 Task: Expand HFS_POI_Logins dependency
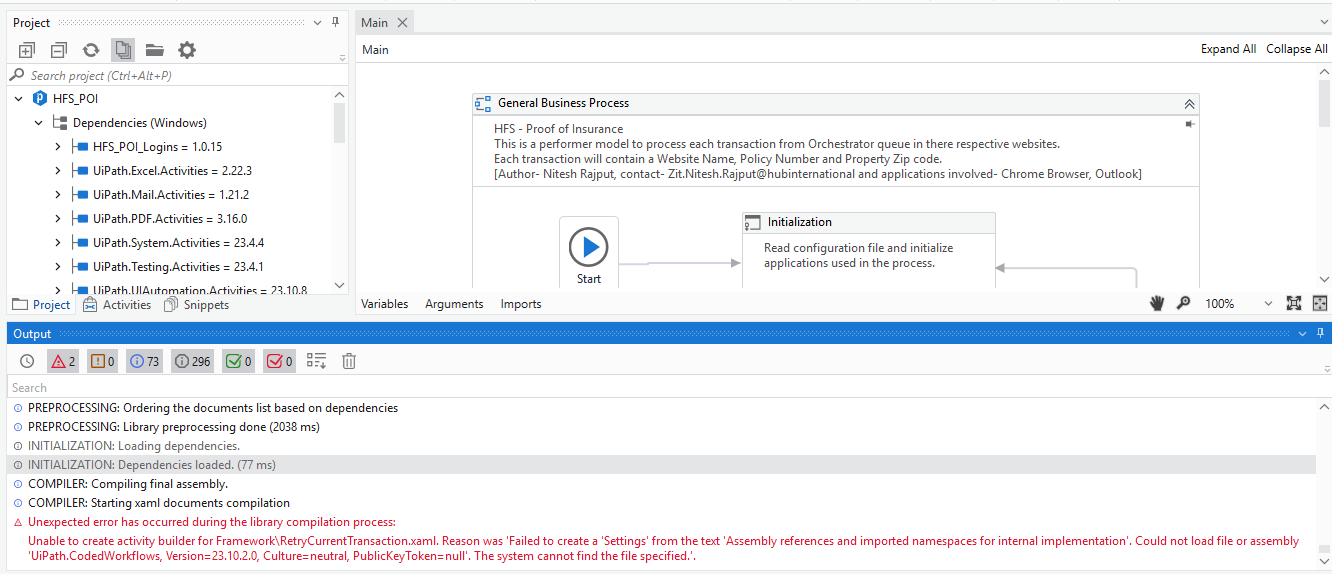[x=58, y=147]
